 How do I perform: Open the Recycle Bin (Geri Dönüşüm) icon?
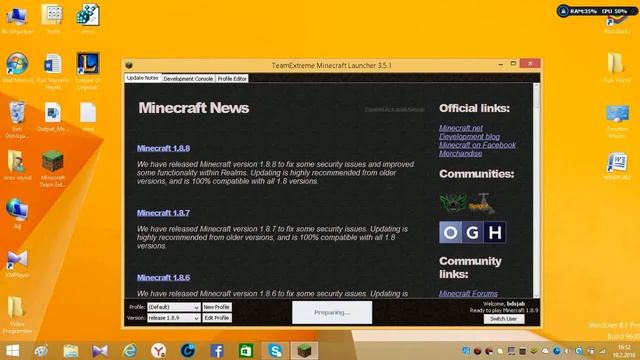[17, 119]
